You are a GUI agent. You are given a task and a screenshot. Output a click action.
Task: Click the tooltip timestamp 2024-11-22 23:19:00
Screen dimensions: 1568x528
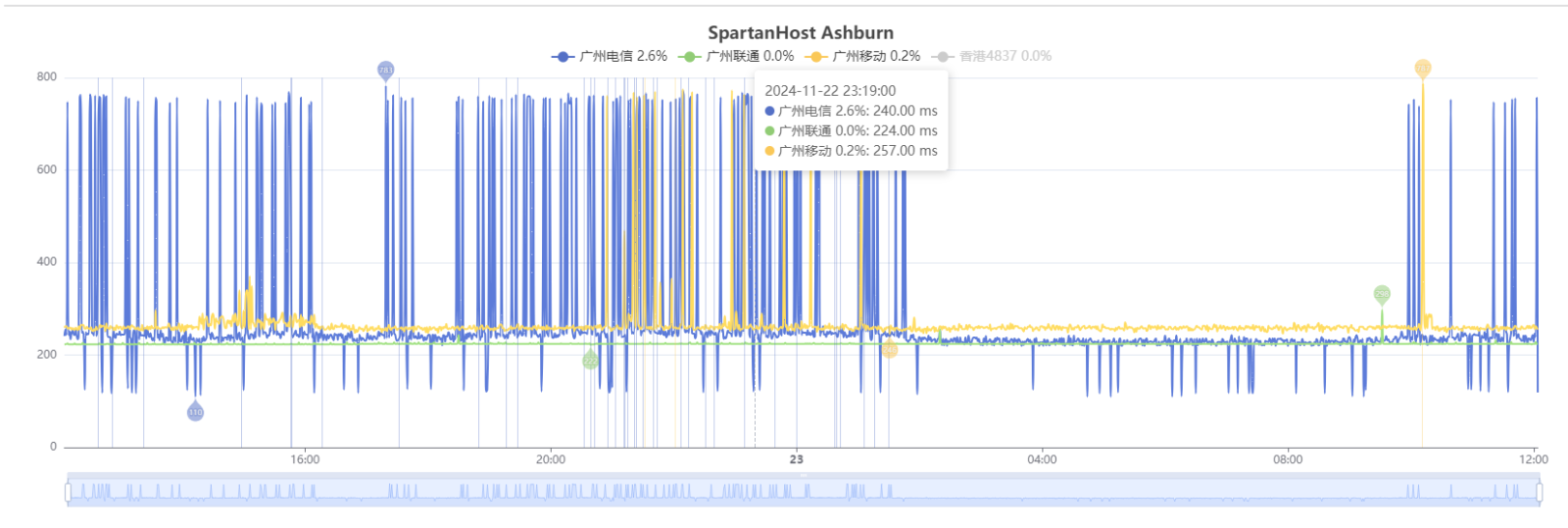point(830,91)
